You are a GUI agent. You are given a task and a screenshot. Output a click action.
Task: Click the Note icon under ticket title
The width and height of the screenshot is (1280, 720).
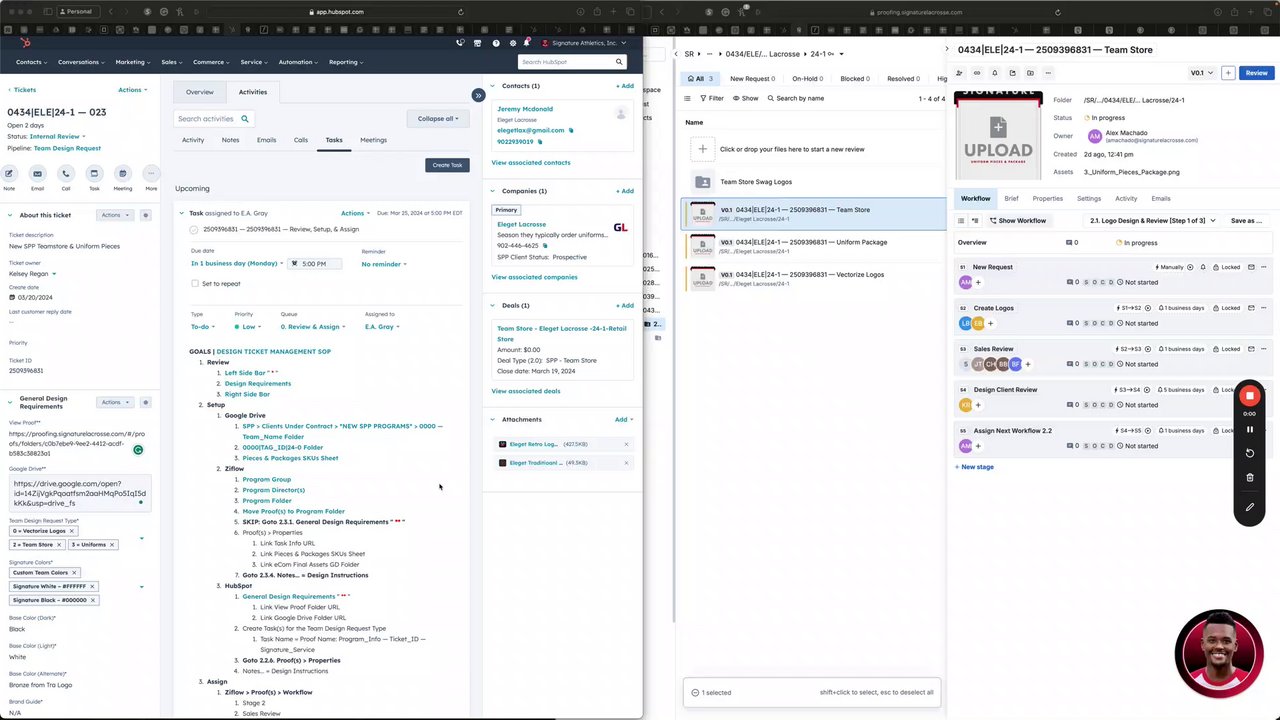[x=9, y=174]
